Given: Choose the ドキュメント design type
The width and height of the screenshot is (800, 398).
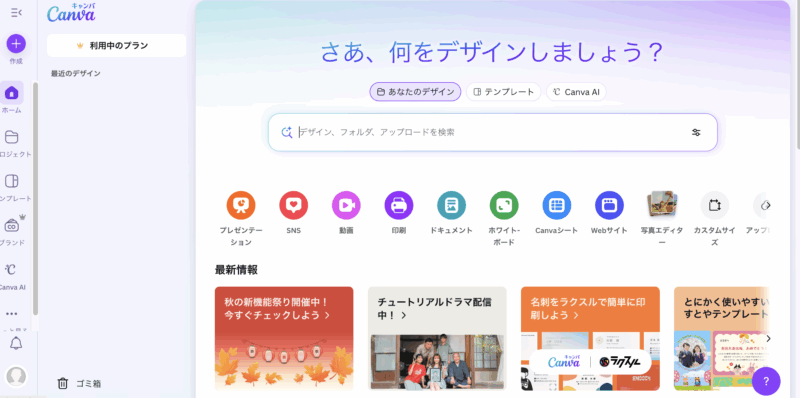Looking at the screenshot, I should tap(452, 205).
